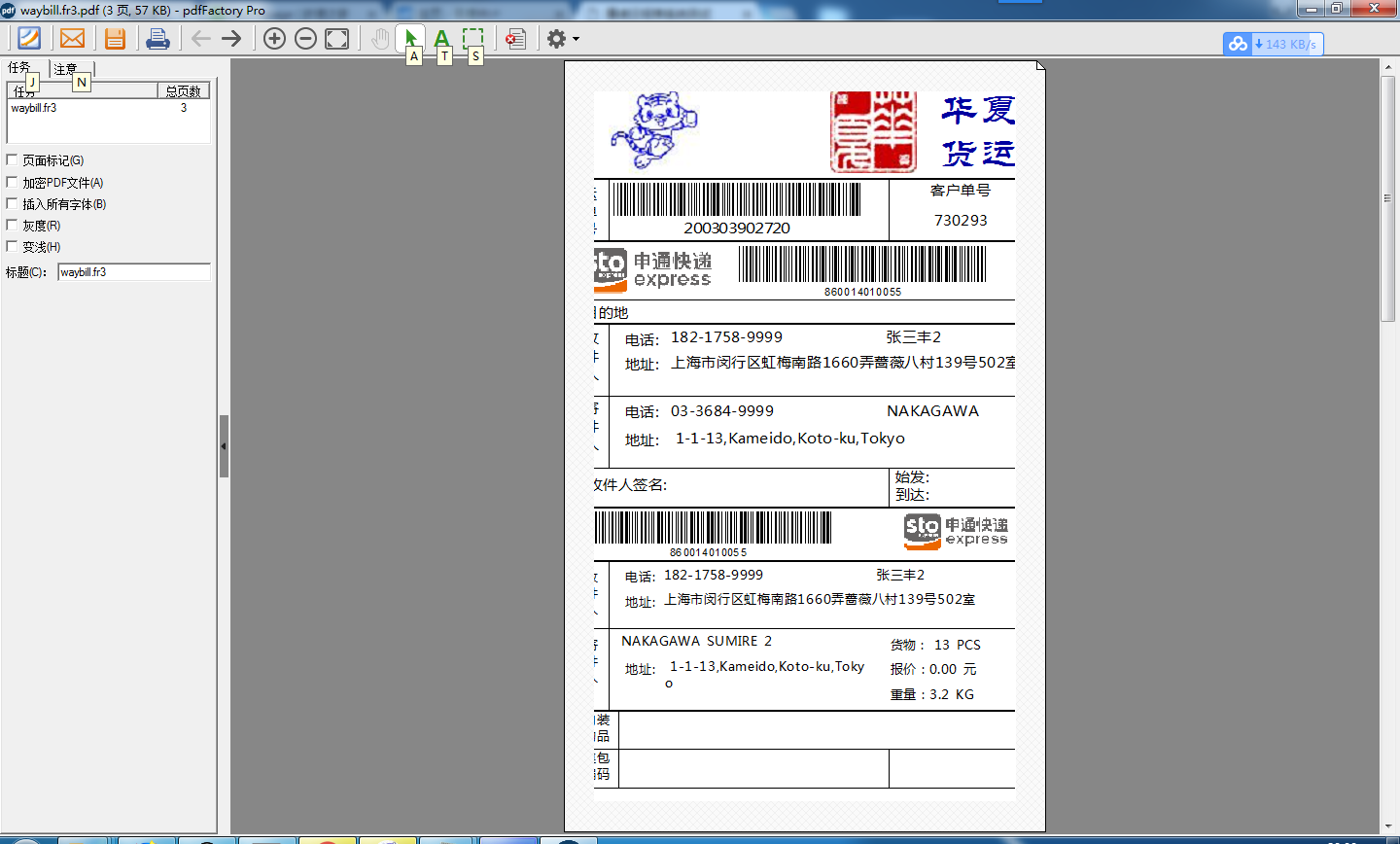The image size is (1400, 844).
Task: Click 报价: 0.00 元 text
Action: (x=933, y=669)
